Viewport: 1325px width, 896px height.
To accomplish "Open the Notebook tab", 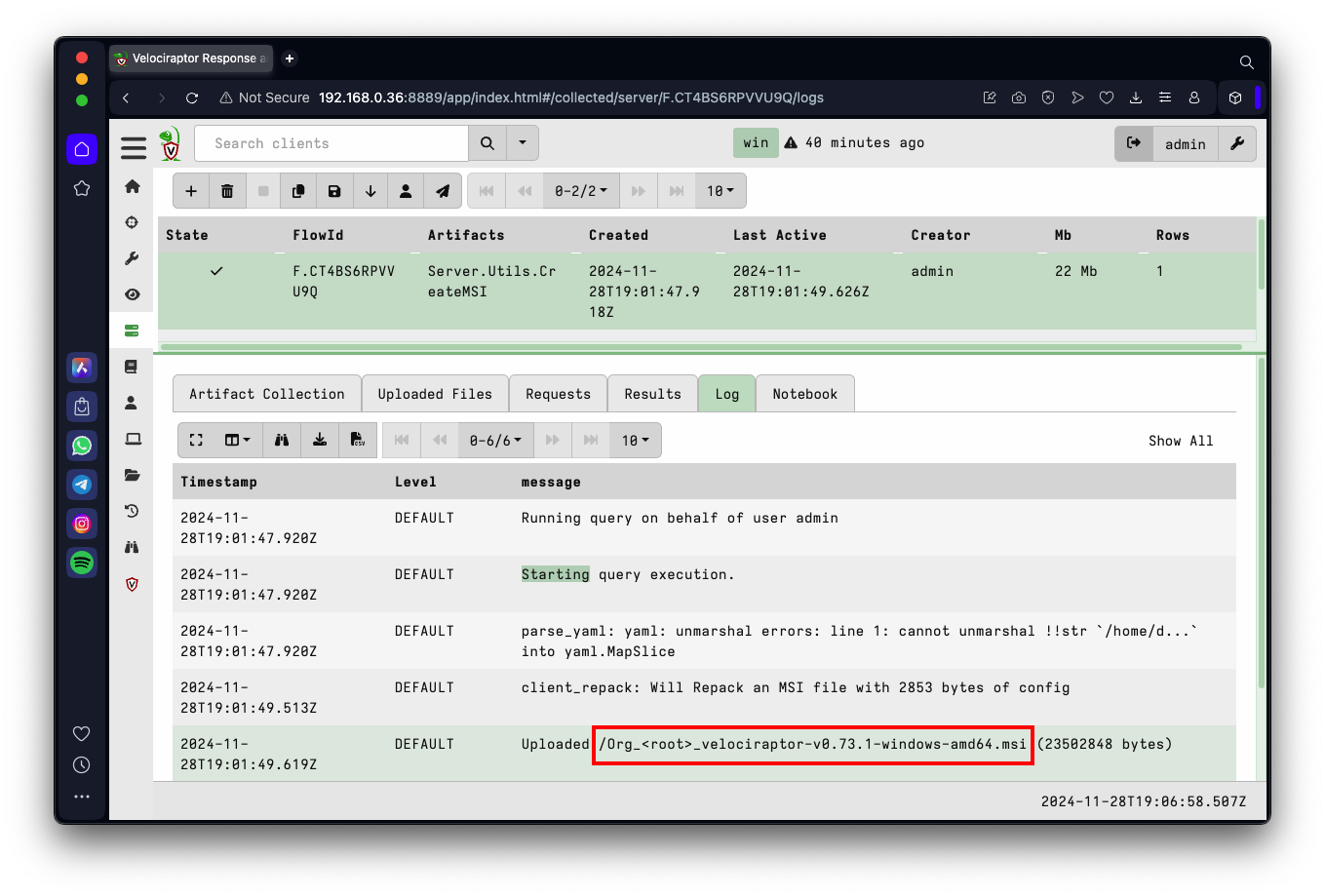I will coord(804,394).
